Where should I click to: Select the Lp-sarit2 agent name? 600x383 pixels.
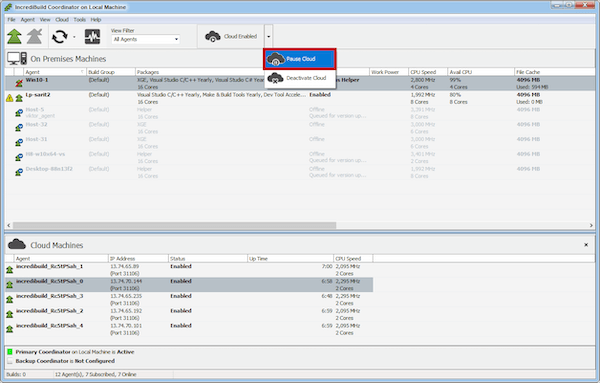(x=38, y=95)
